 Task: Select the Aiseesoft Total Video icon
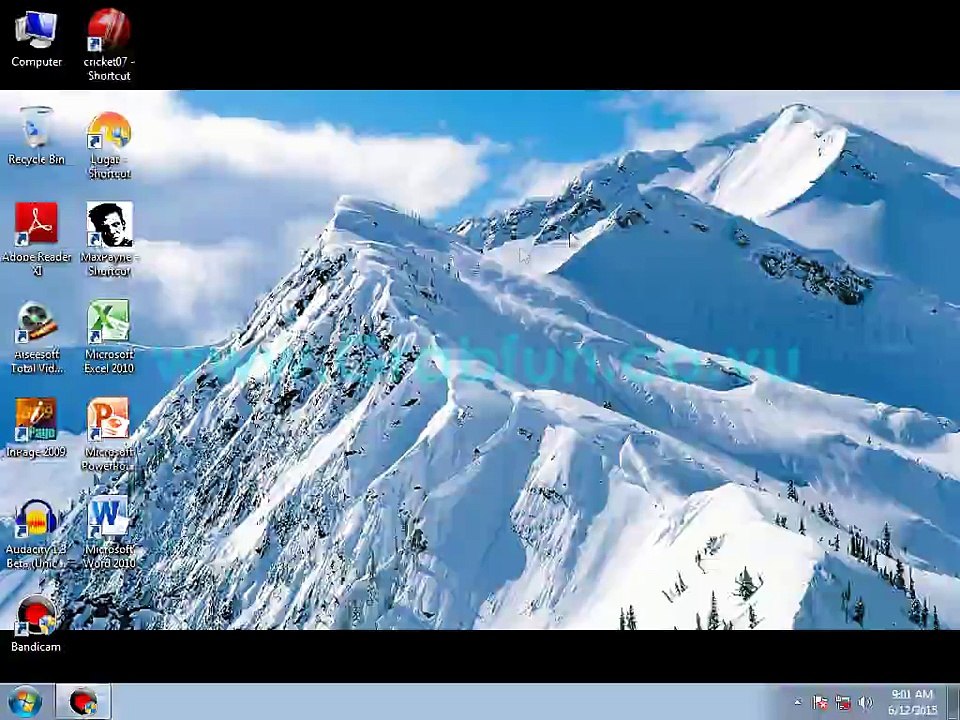pyautogui.click(x=36, y=337)
